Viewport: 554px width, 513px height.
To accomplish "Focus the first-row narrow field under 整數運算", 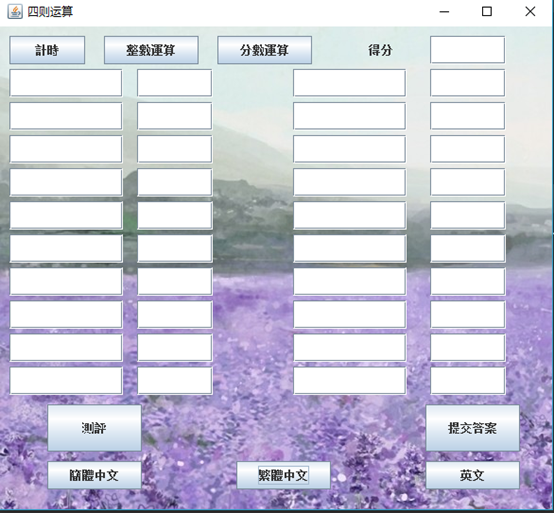I will 175,83.
